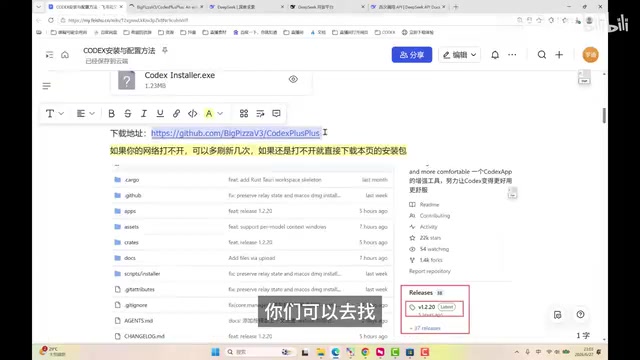Pin the CODEX安装与配置方法 document
The height and width of the screenshot is (360, 640).
pyautogui.click(x=165, y=50)
